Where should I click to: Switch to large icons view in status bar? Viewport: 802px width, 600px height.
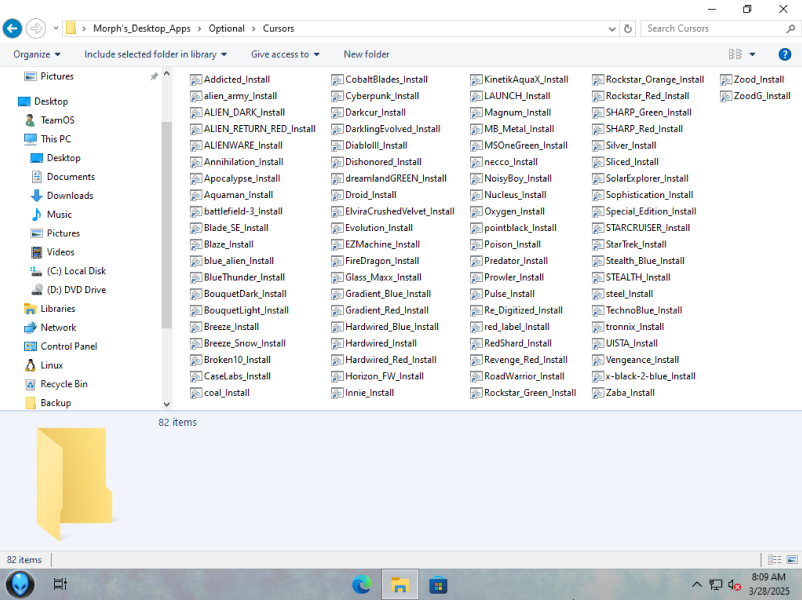tap(792, 560)
